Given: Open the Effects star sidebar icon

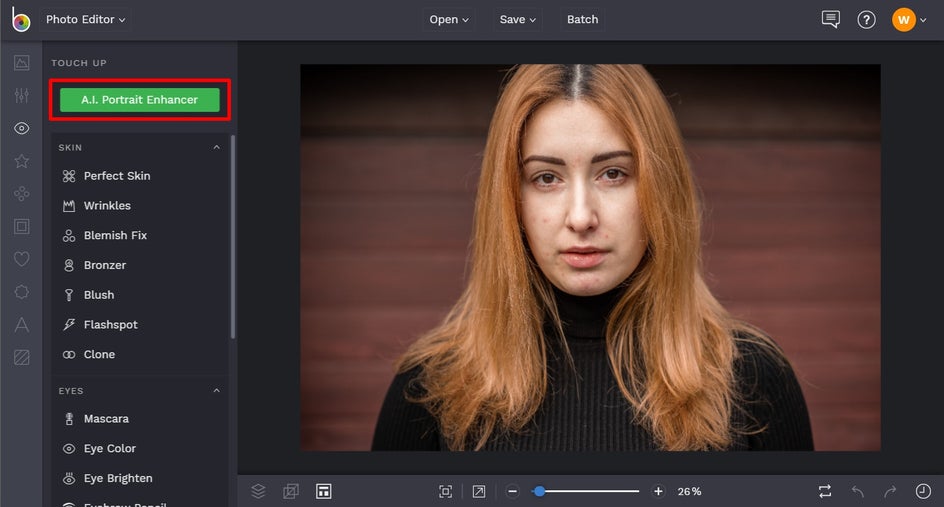Looking at the screenshot, I should pyautogui.click(x=22, y=161).
